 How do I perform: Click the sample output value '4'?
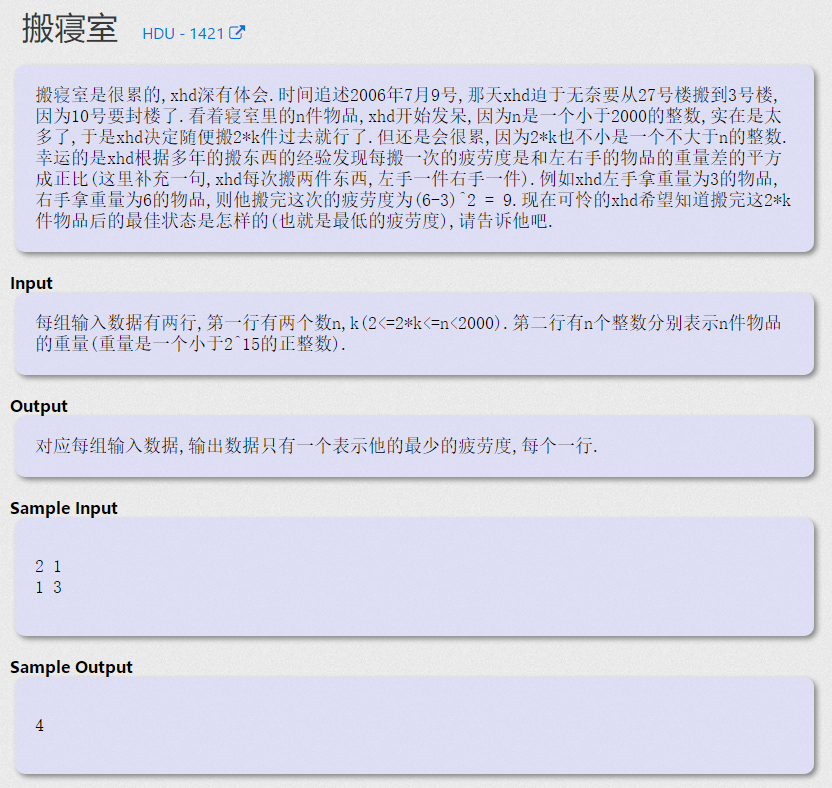39,725
